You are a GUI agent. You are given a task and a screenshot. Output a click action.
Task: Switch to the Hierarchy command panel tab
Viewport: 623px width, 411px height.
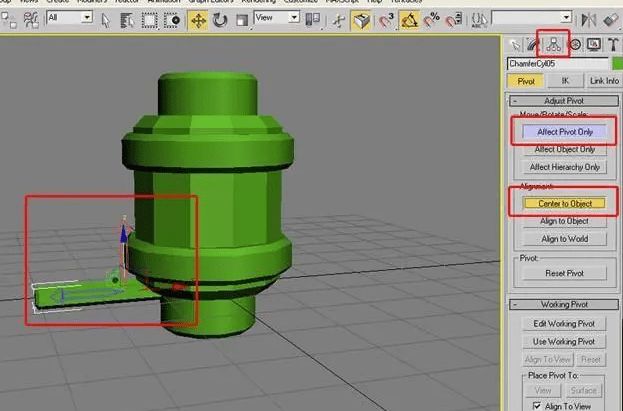pyautogui.click(x=553, y=45)
